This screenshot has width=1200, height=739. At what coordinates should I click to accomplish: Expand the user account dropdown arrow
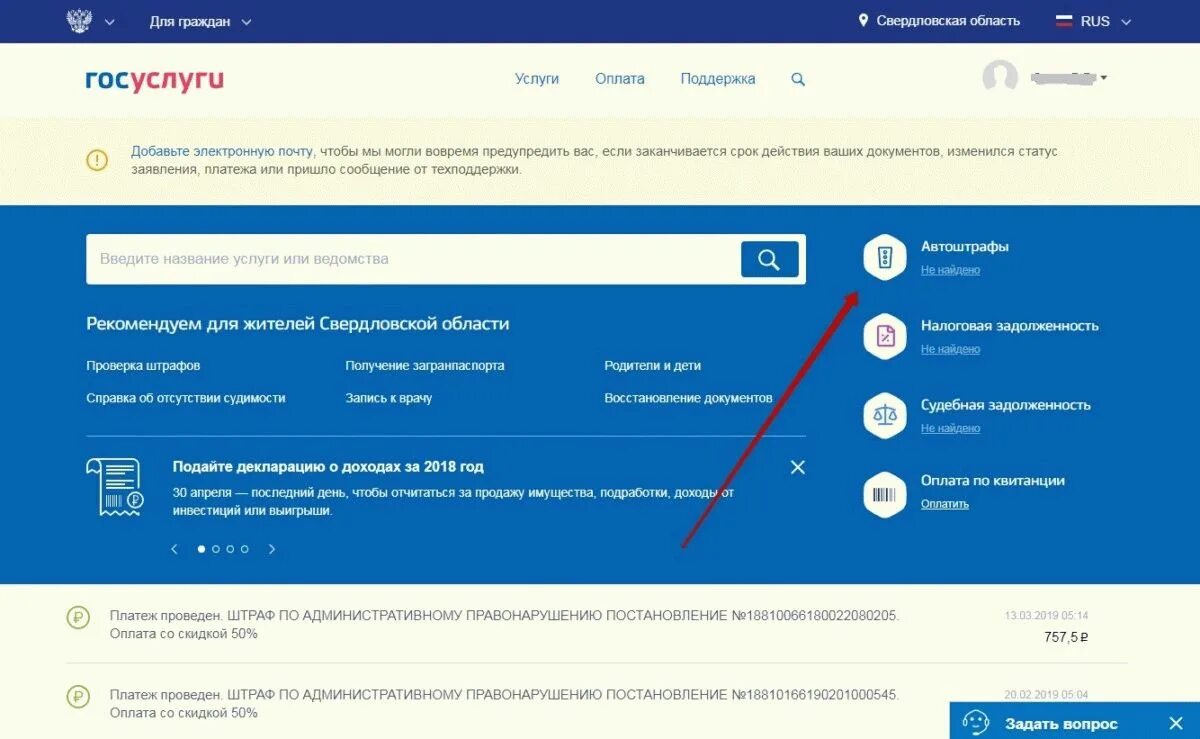coord(1104,77)
